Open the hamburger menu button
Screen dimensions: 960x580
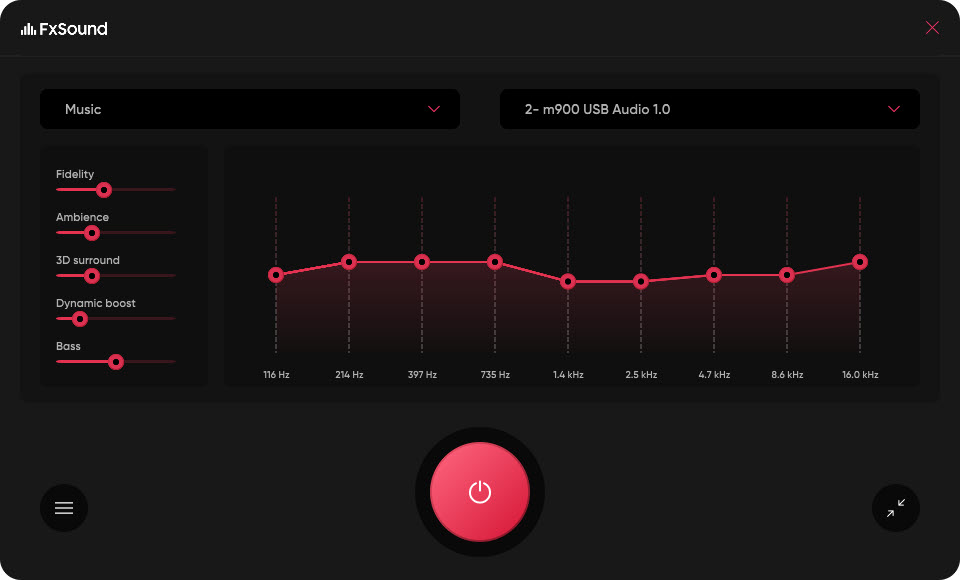pyautogui.click(x=64, y=508)
